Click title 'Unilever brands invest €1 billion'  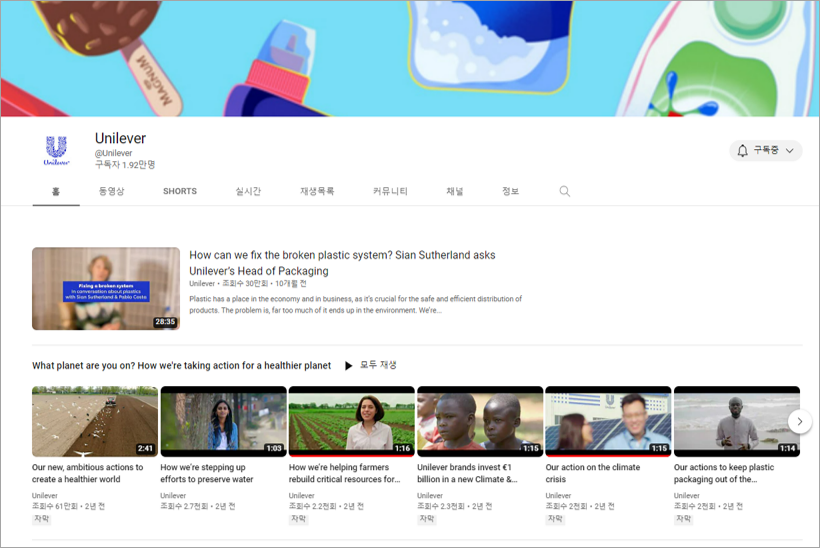point(467,473)
